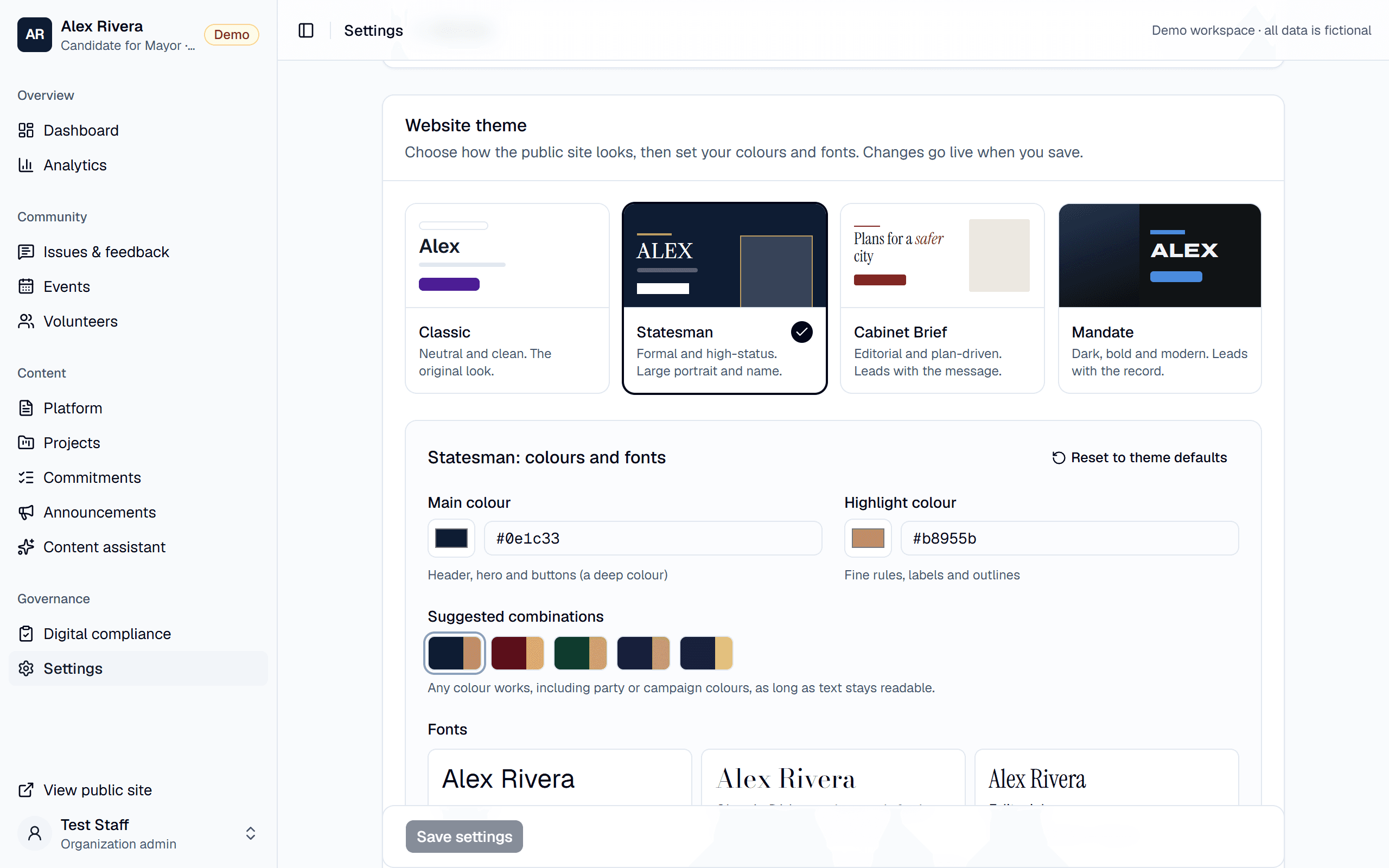Viewport: 1389px width, 868px height.
Task: Click the Settings page title in header
Action: point(373,30)
